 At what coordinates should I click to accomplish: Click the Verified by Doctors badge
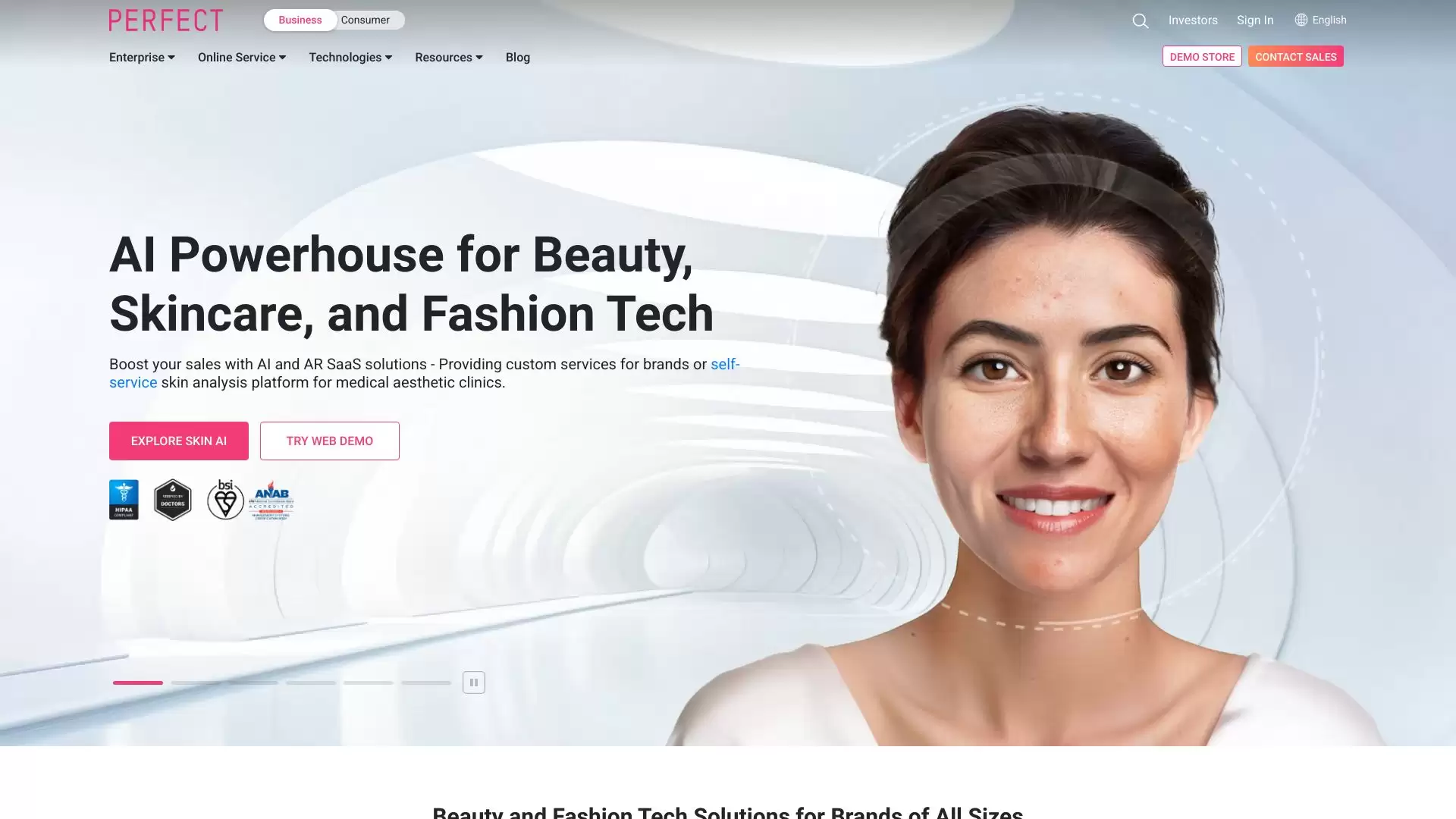(173, 500)
